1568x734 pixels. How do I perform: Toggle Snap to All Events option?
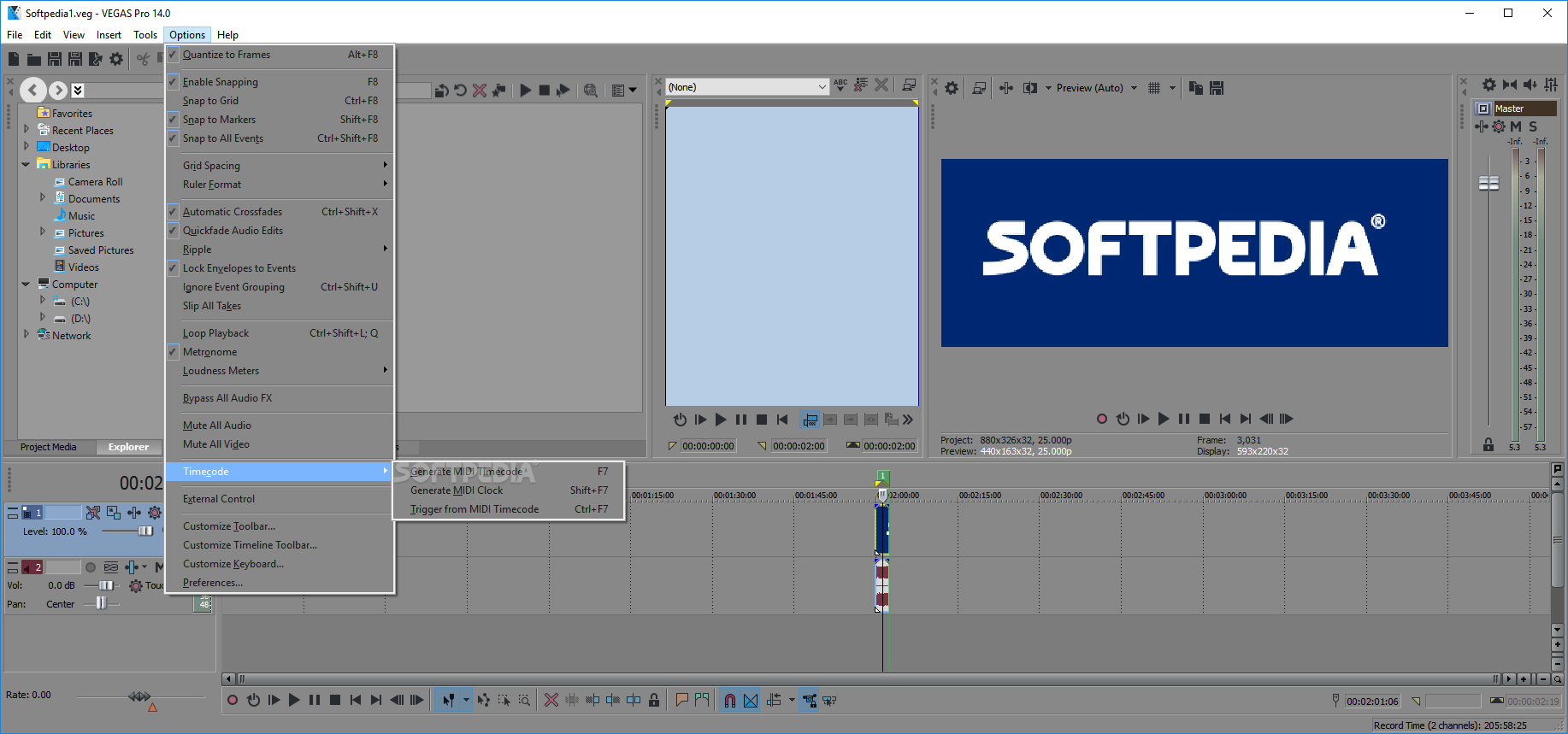pos(280,138)
